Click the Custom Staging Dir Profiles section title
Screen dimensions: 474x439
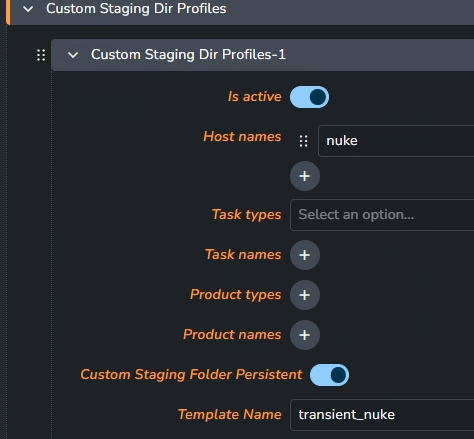pyautogui.click(x=136, y=9)
